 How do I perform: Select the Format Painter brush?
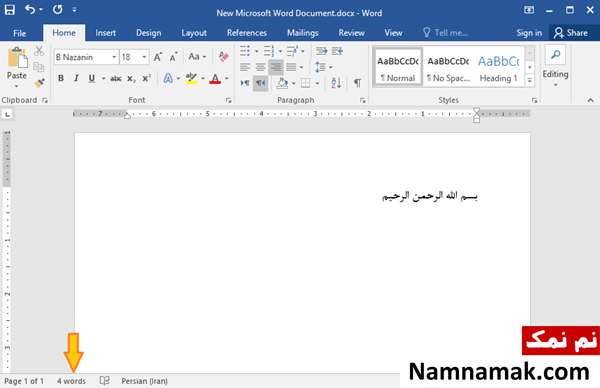tap(39, 83)
